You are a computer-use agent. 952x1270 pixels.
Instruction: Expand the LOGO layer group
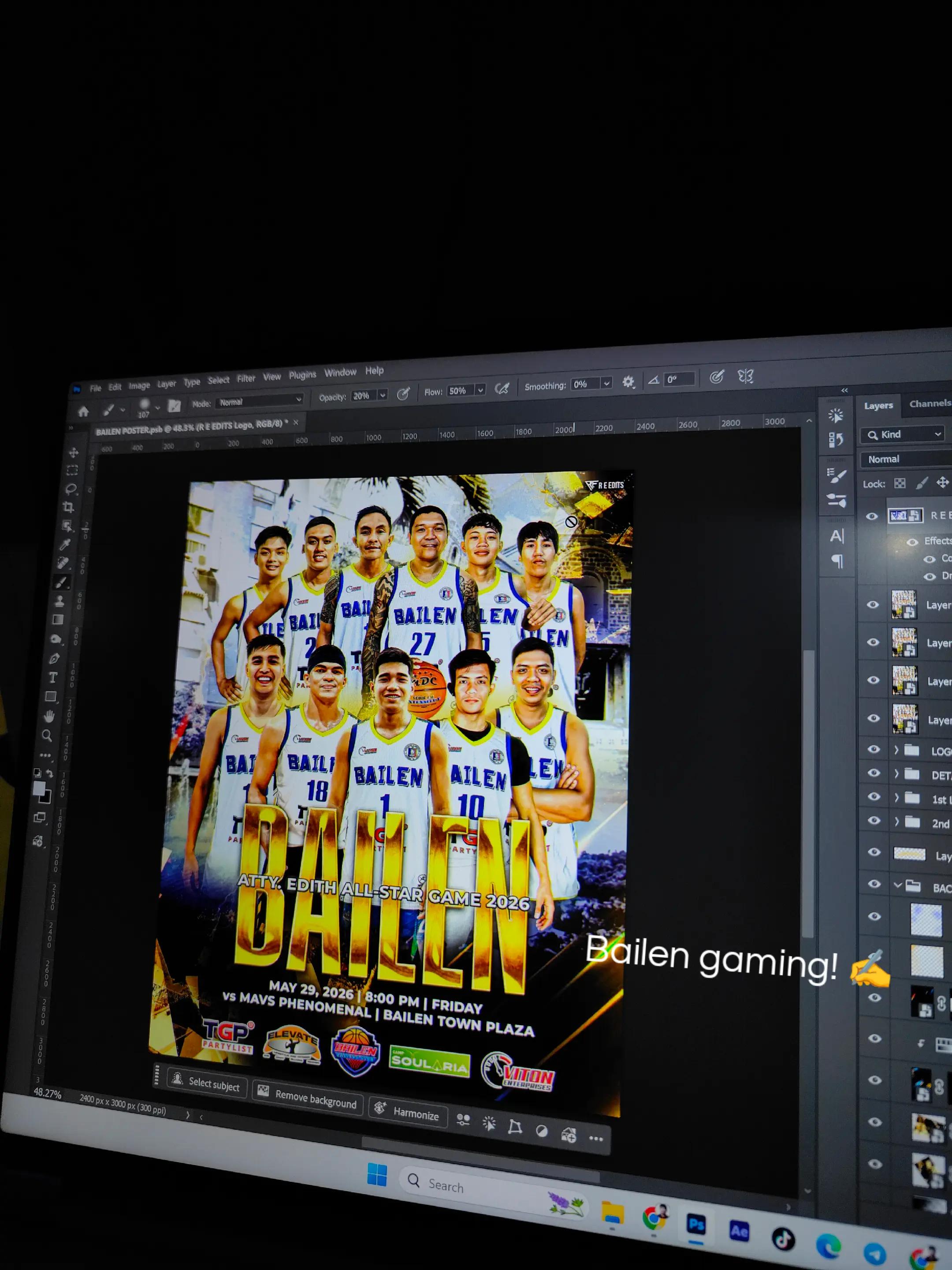(896, 750)
